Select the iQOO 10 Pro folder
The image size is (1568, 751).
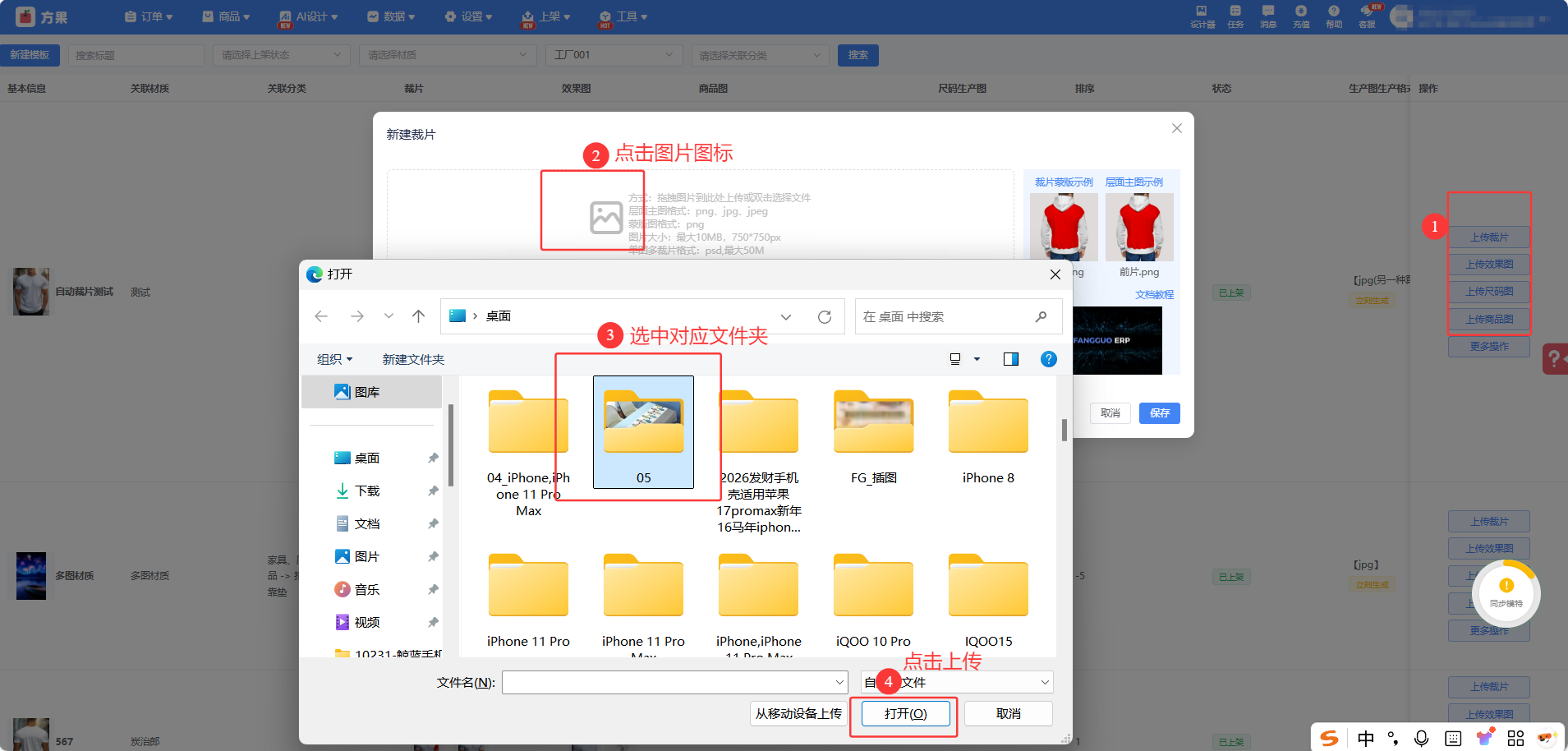click(x=873, y=600)
